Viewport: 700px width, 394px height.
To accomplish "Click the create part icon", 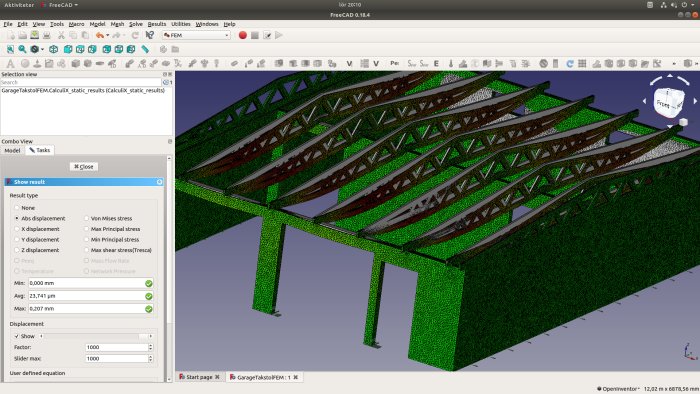I will [163, 49].
